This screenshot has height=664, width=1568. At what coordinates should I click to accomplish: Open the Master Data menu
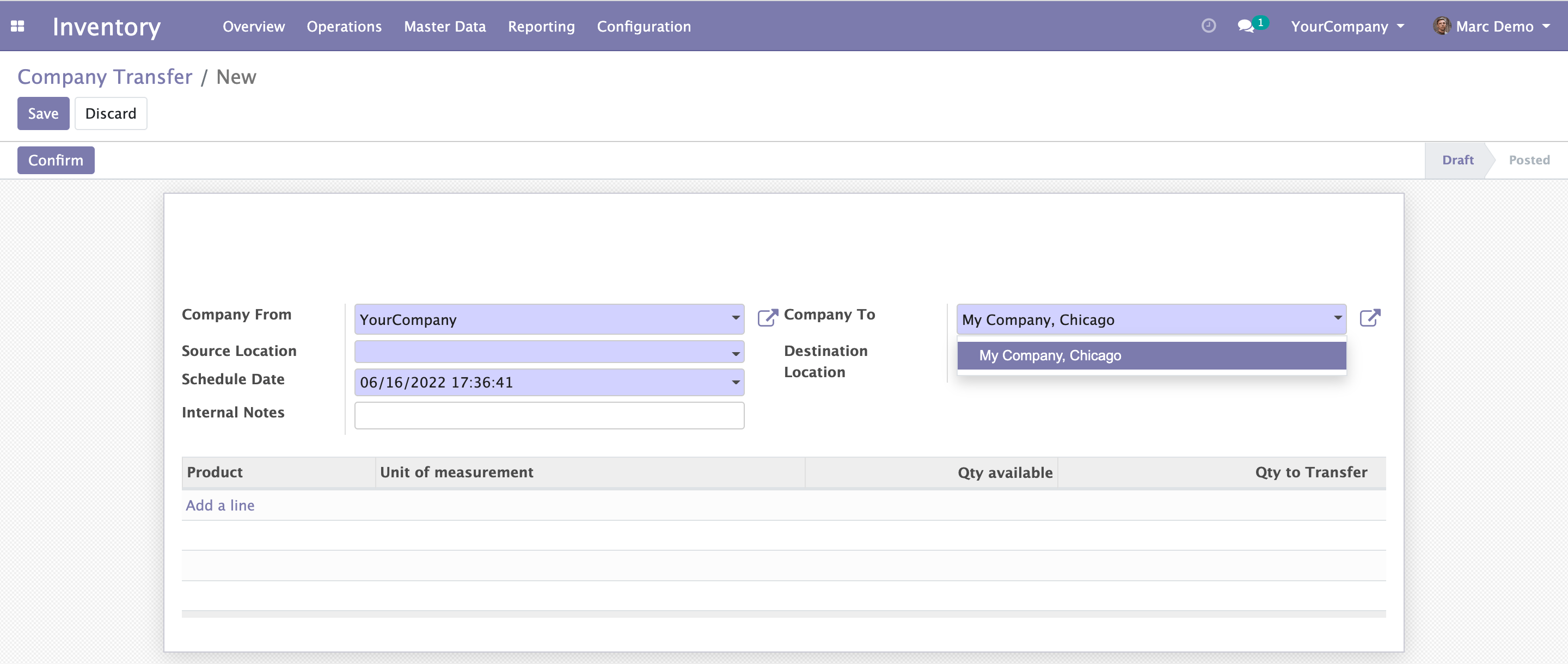[x=444, y=26]
